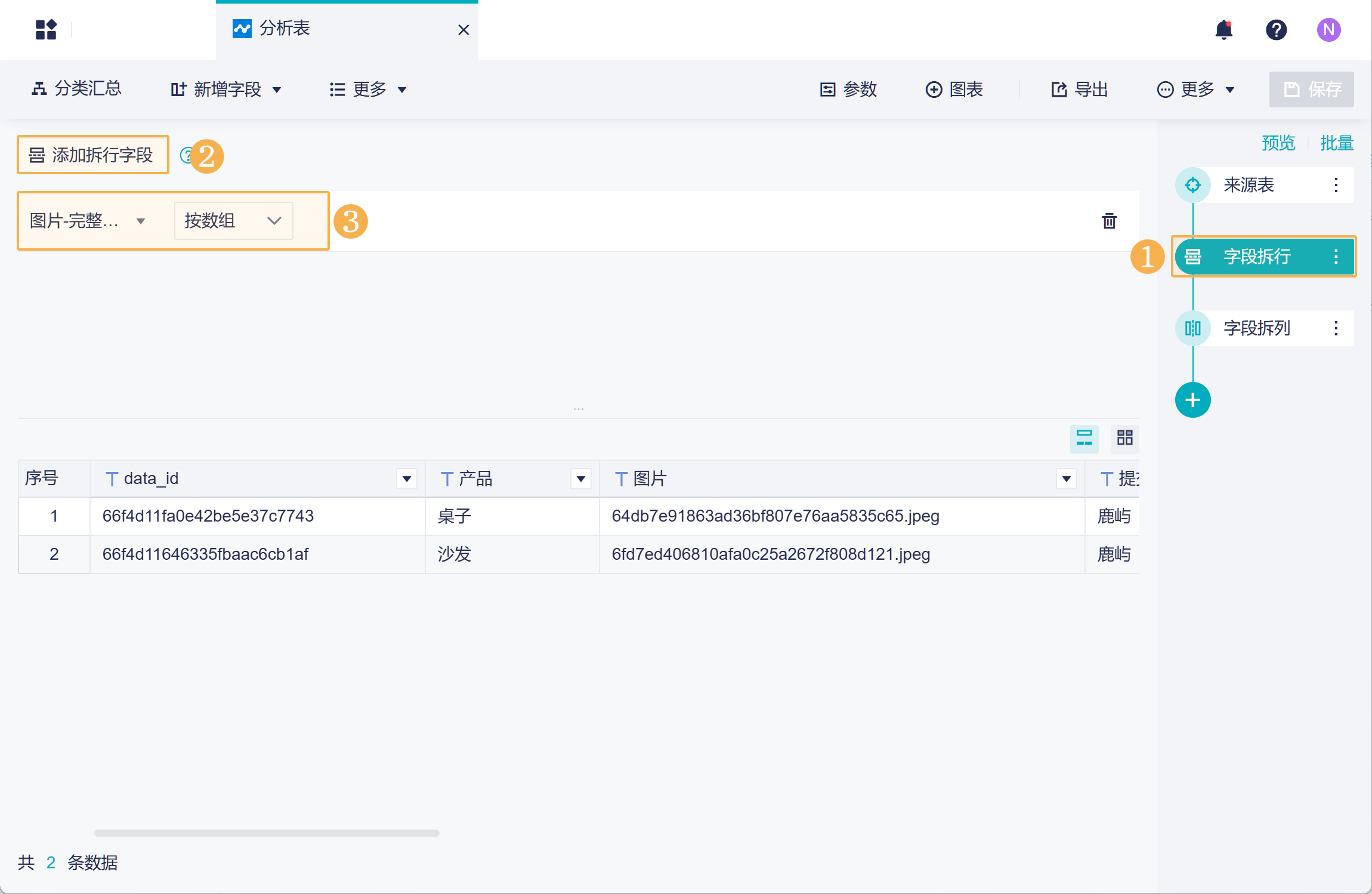
Task: Click 添加拆行字段 button
Action: (93, 155)
